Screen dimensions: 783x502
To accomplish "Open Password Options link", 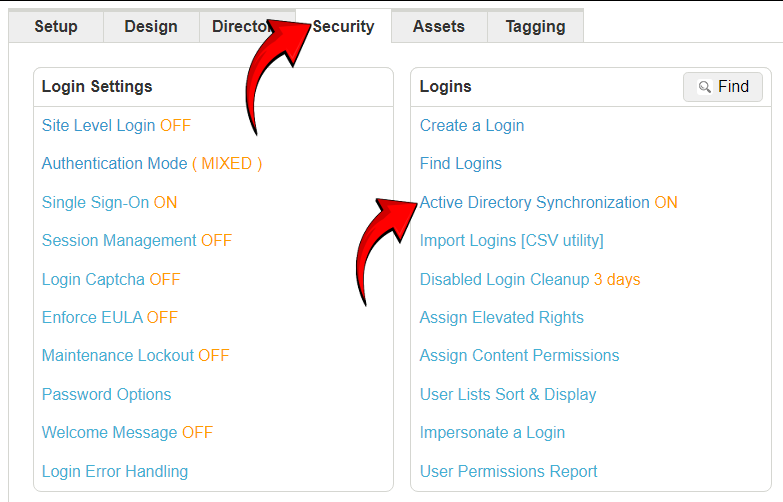I will click(x=106, y=395).
